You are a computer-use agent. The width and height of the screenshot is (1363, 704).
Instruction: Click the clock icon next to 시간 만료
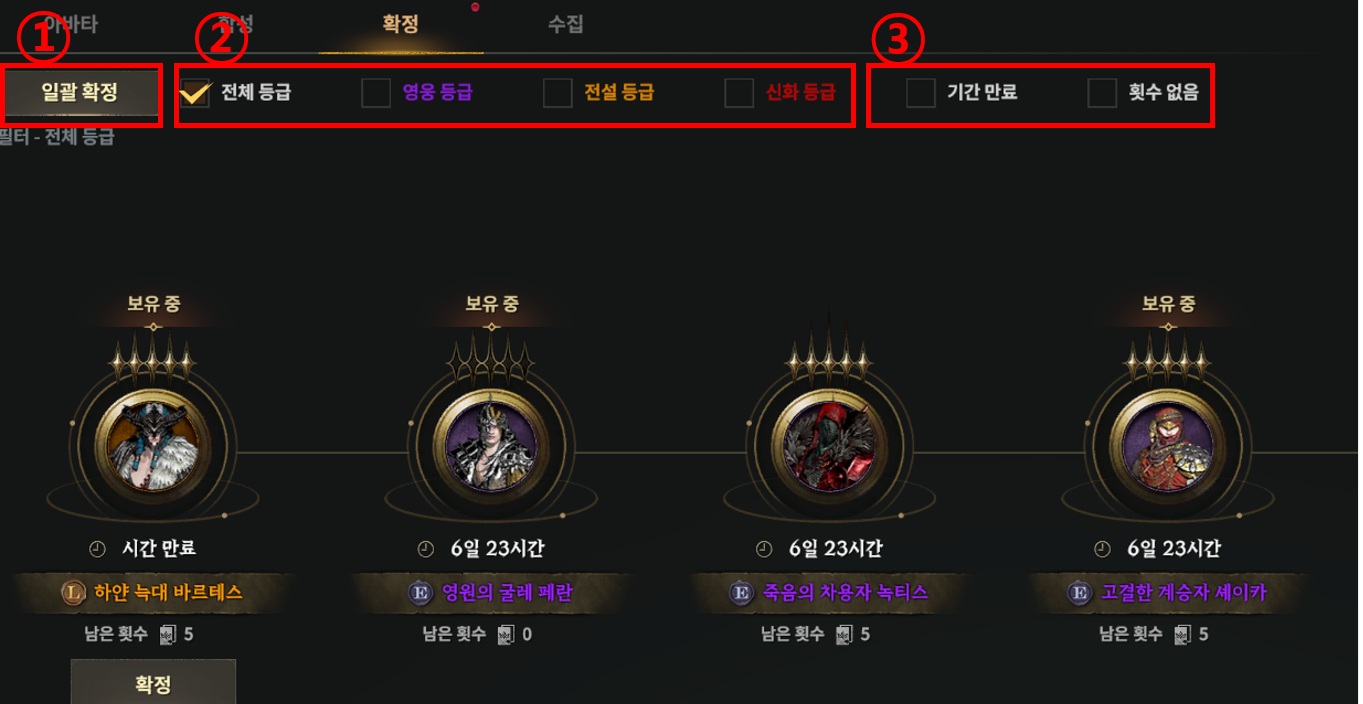97,548
